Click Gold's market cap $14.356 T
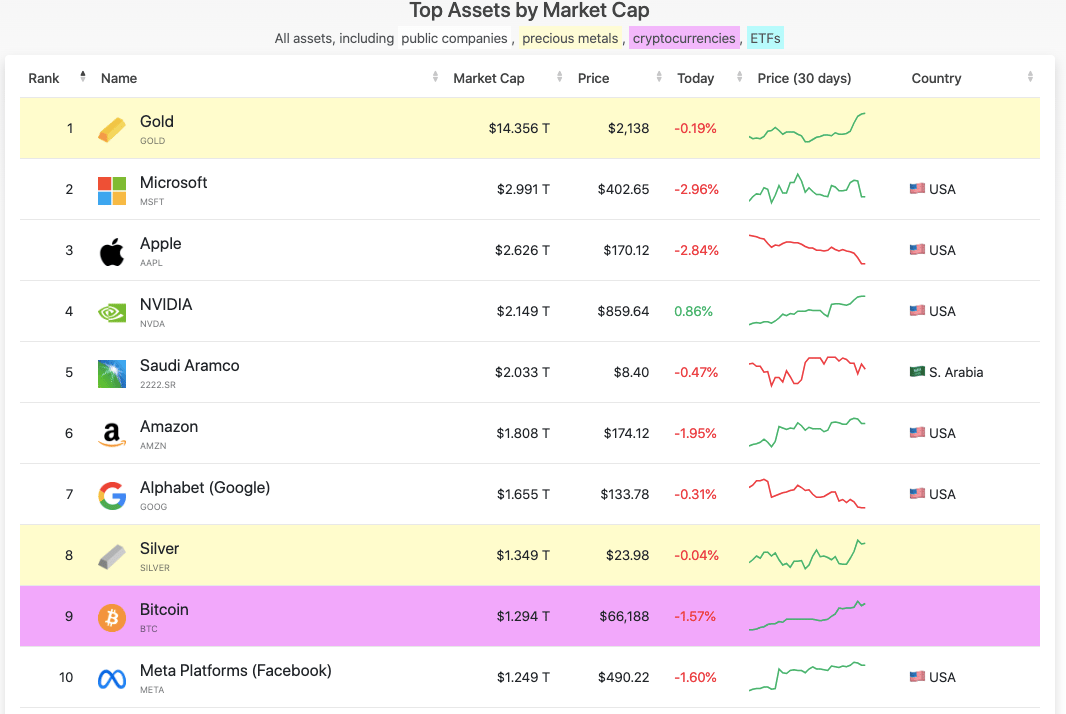The height and width of the screenshot is (714, 1066). click(519, 128)
